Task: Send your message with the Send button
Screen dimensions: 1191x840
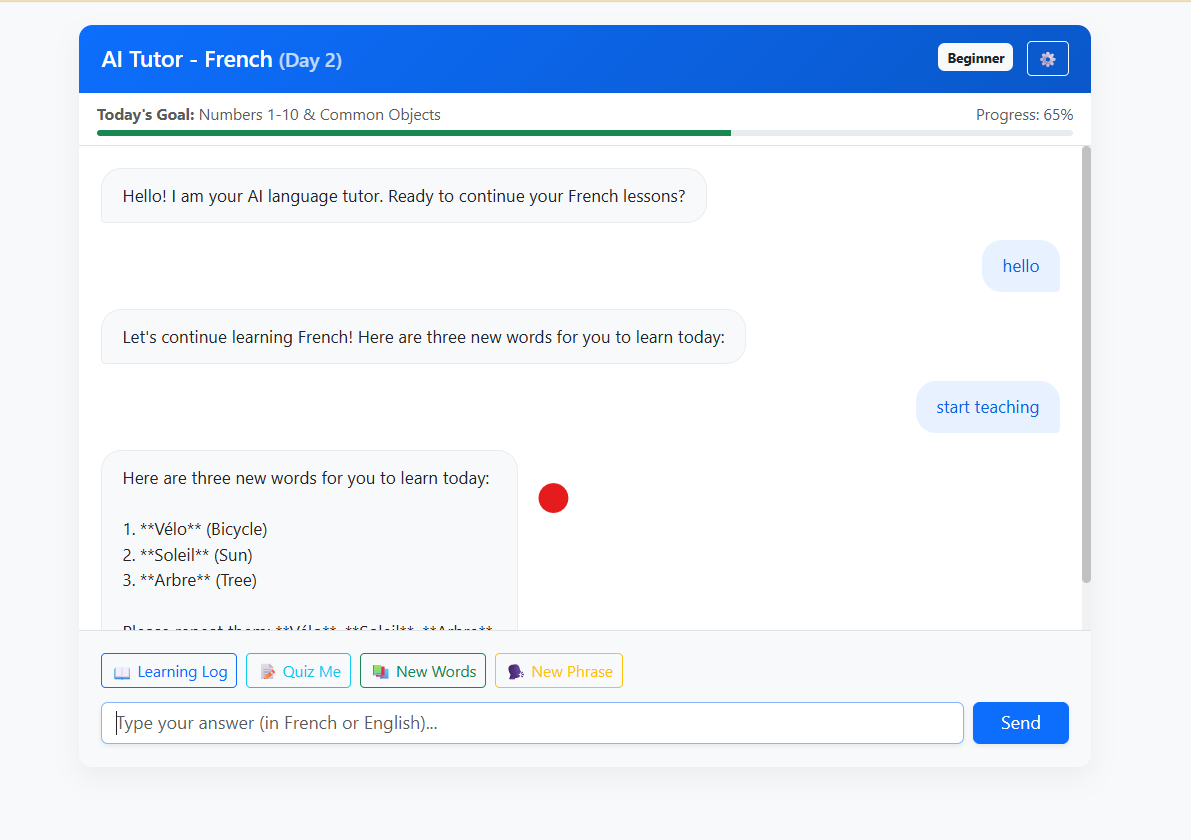Action: click(1020, 722)
